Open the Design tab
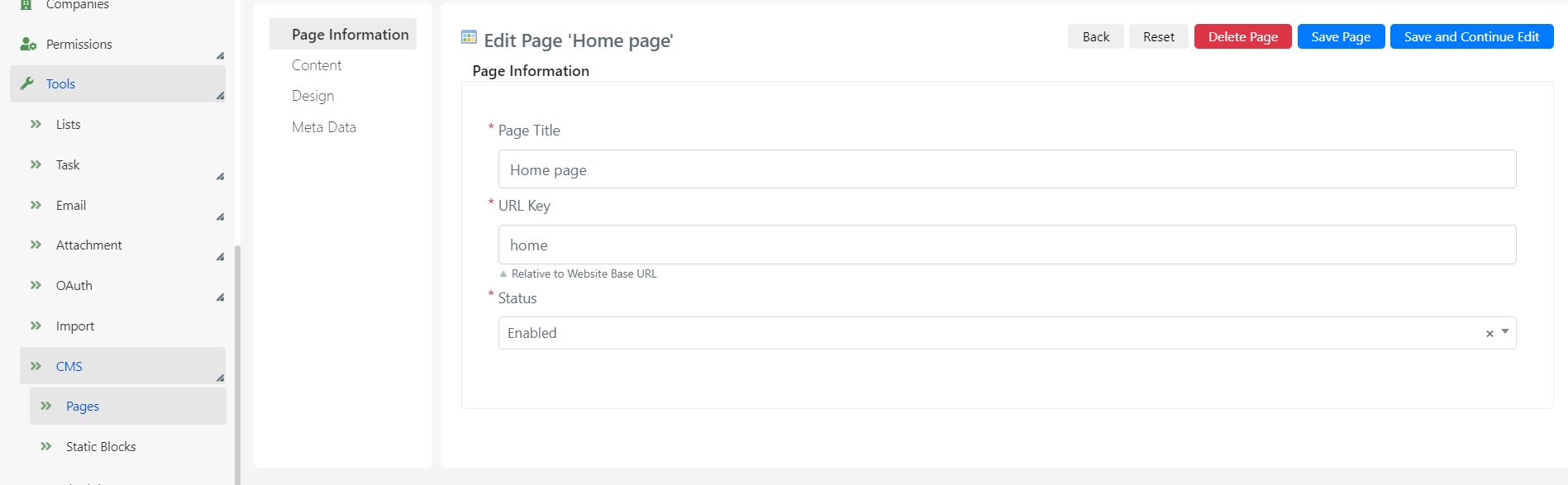 313,96
